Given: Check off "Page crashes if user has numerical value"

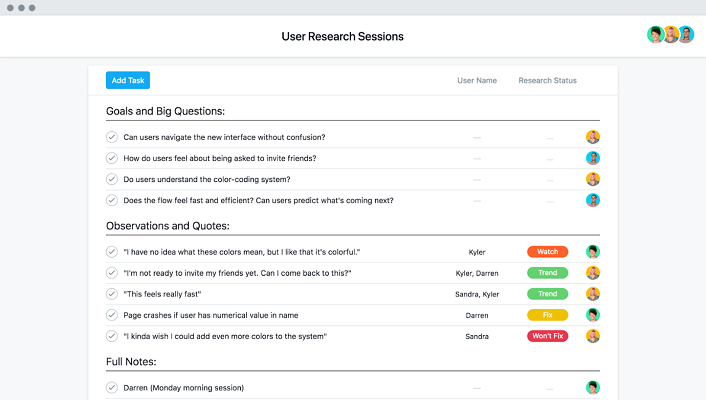Looking at the screenshot, I should (112, 315).
